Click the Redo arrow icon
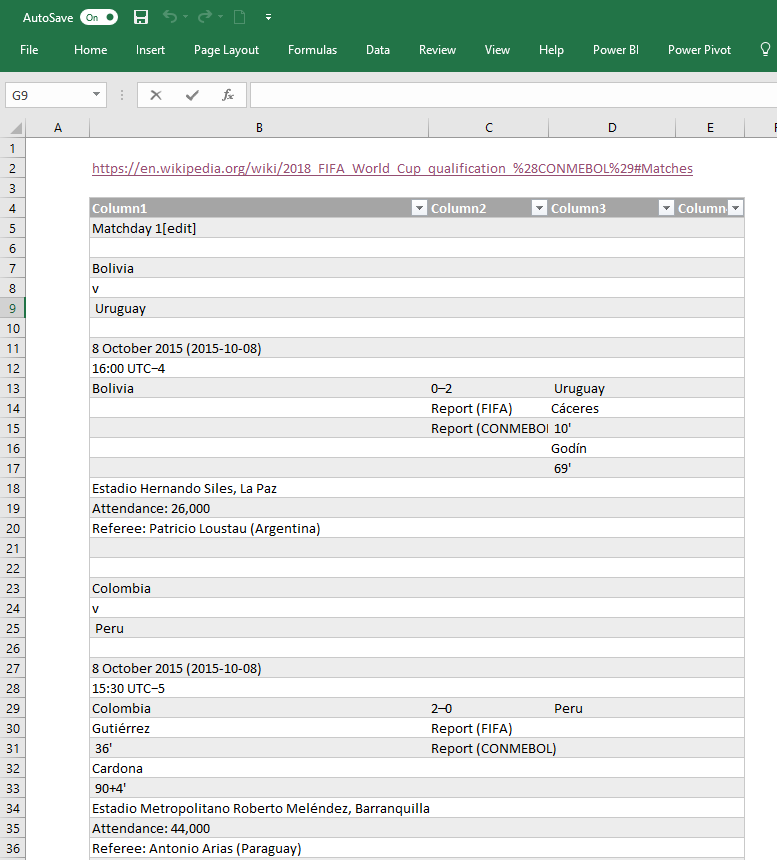 click(205, 18)
